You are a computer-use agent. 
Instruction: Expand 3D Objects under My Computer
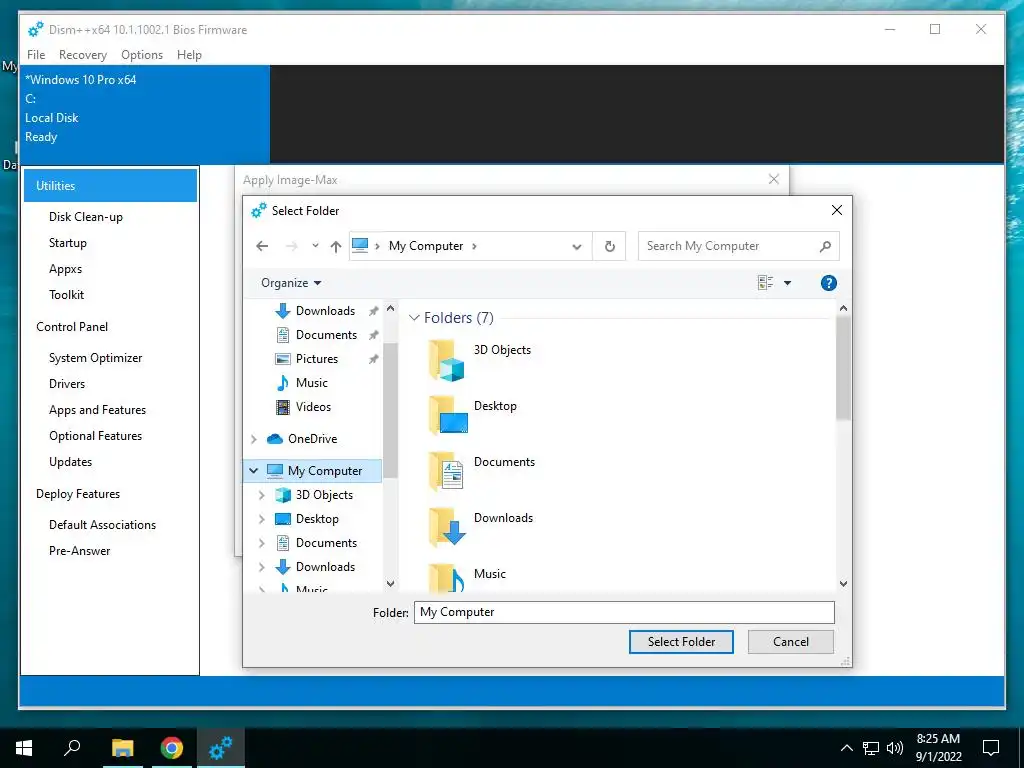click(262, 495)
